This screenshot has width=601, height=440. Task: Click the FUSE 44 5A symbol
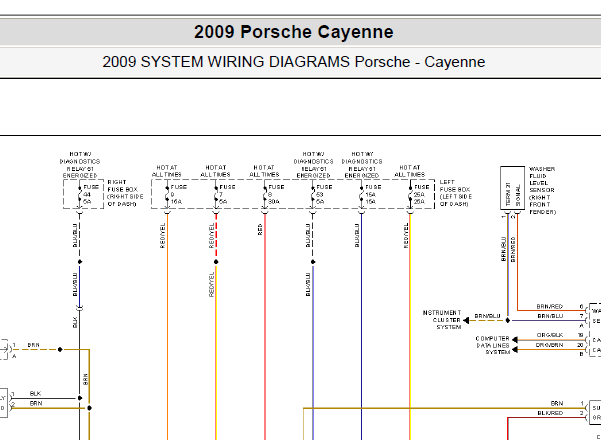80,194
